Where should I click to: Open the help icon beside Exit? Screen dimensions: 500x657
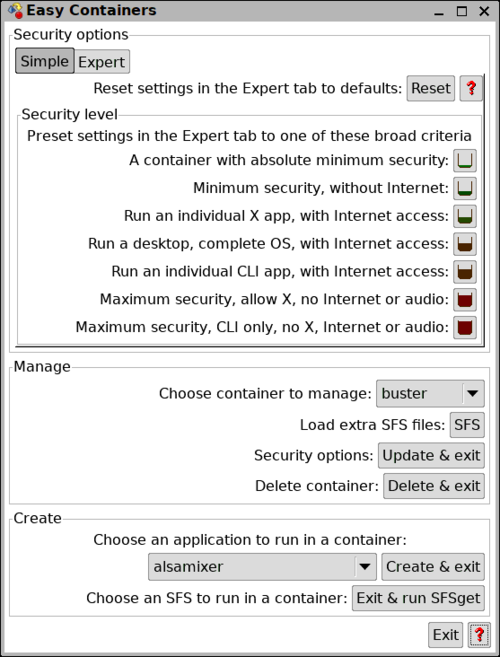point(479,635)
